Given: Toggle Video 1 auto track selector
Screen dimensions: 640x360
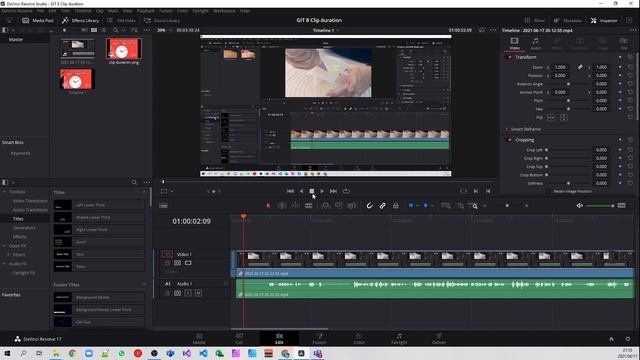Looking at the screenshot, I should point(178,263).
